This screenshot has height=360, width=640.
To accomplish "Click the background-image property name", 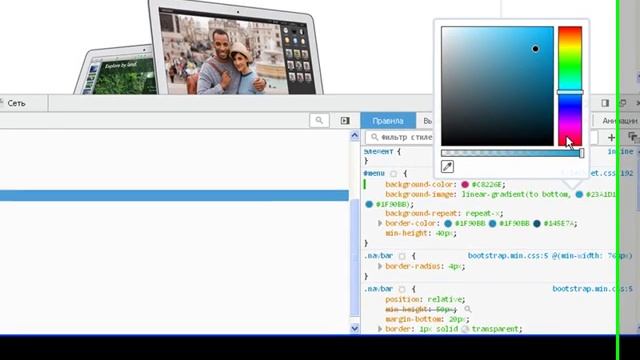I will pyautogui.click(x=419, y=194).
